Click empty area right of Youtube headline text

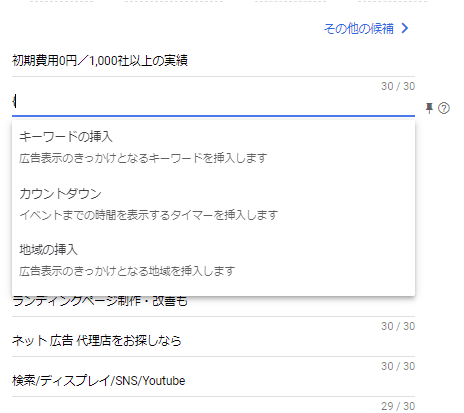(x=300, y=381)
